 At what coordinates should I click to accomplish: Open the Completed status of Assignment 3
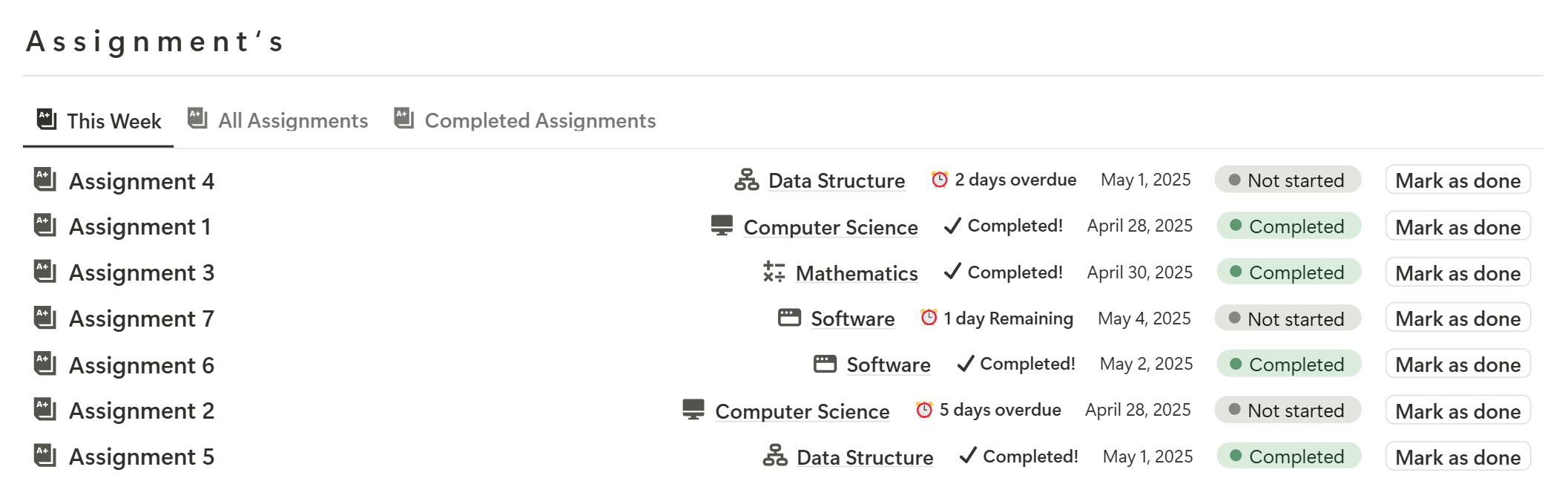pos(1288,272)
